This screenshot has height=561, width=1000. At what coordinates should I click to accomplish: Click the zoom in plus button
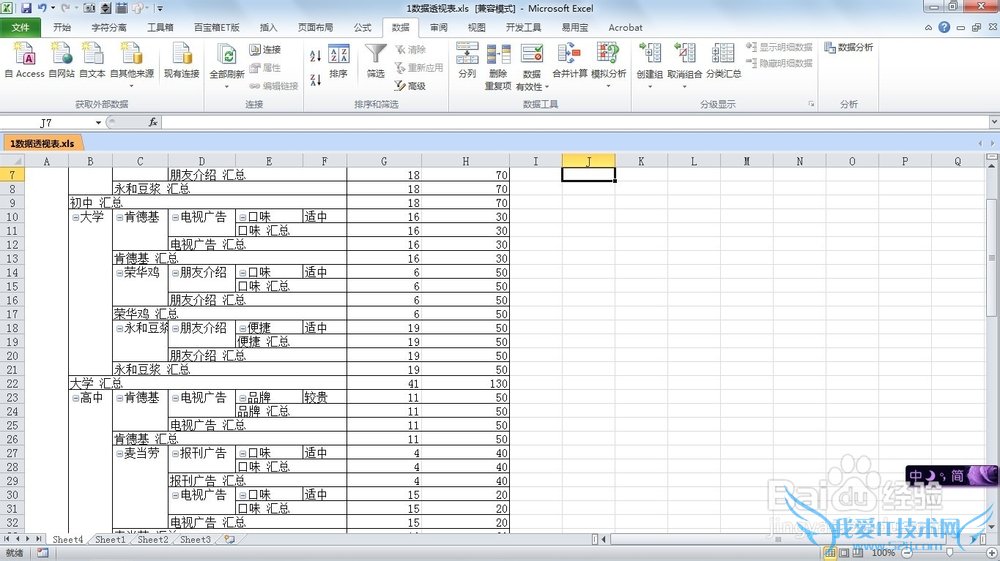pos(992,553)
